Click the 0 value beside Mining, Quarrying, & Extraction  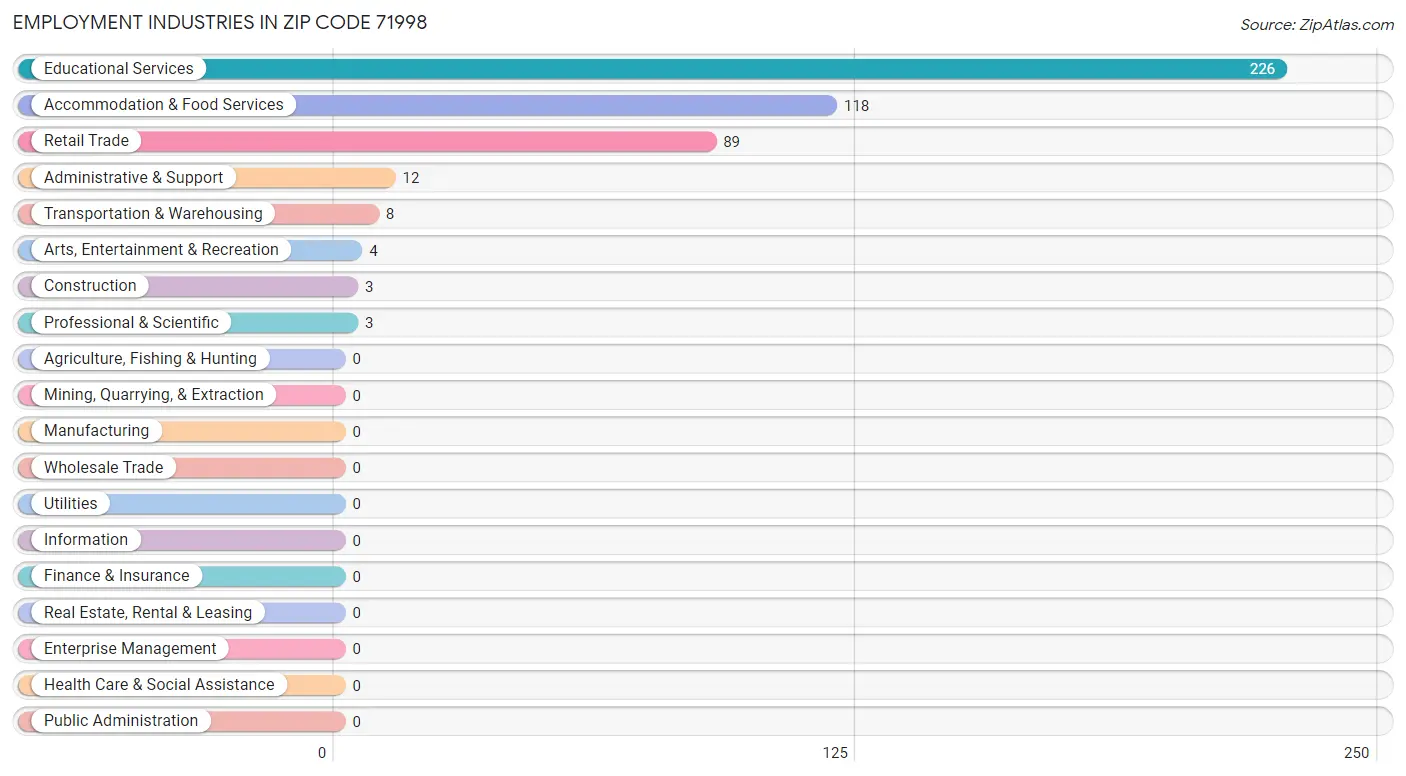coord(356,396)
